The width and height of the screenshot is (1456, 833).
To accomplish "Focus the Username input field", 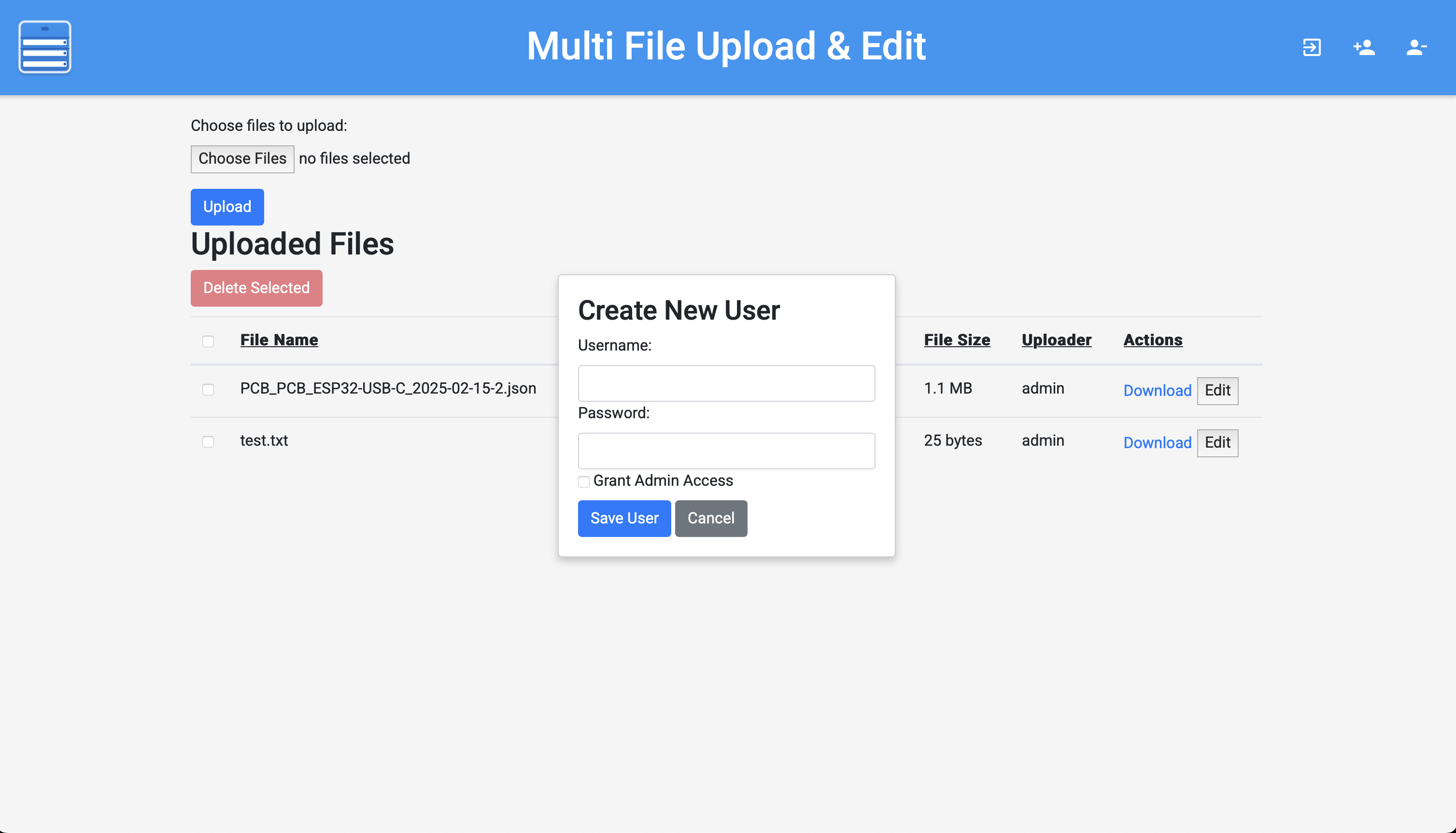I will pos(726,383).
